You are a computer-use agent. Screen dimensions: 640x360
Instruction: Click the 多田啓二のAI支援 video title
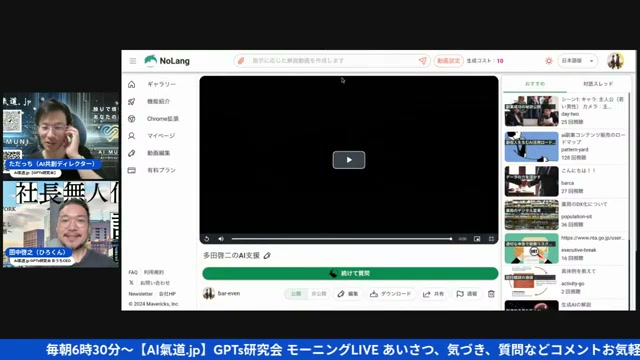pyautogui.click(x=232, y=256)
